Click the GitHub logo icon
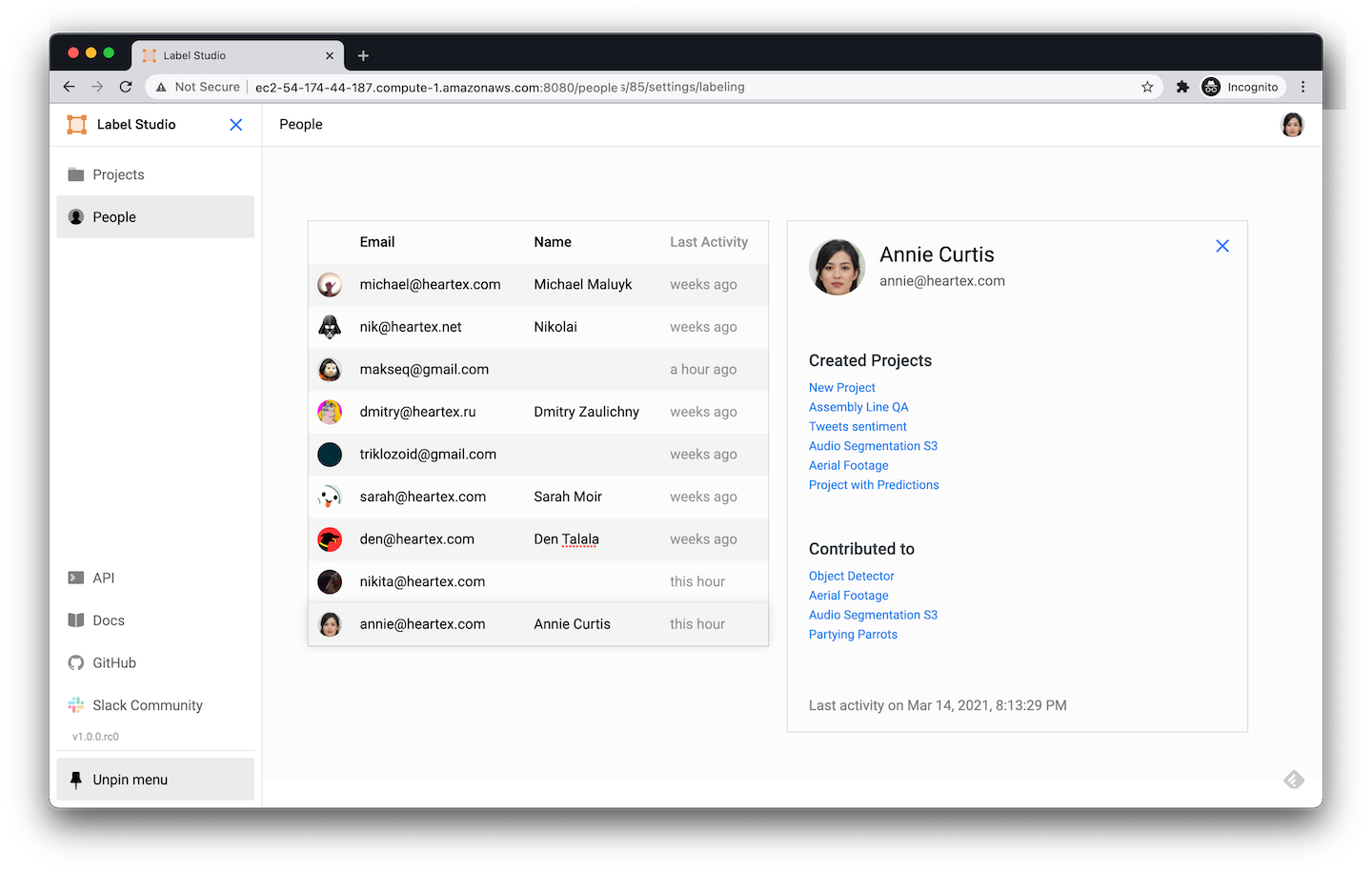Viewport: 1372px width, 873px height. 76,663
